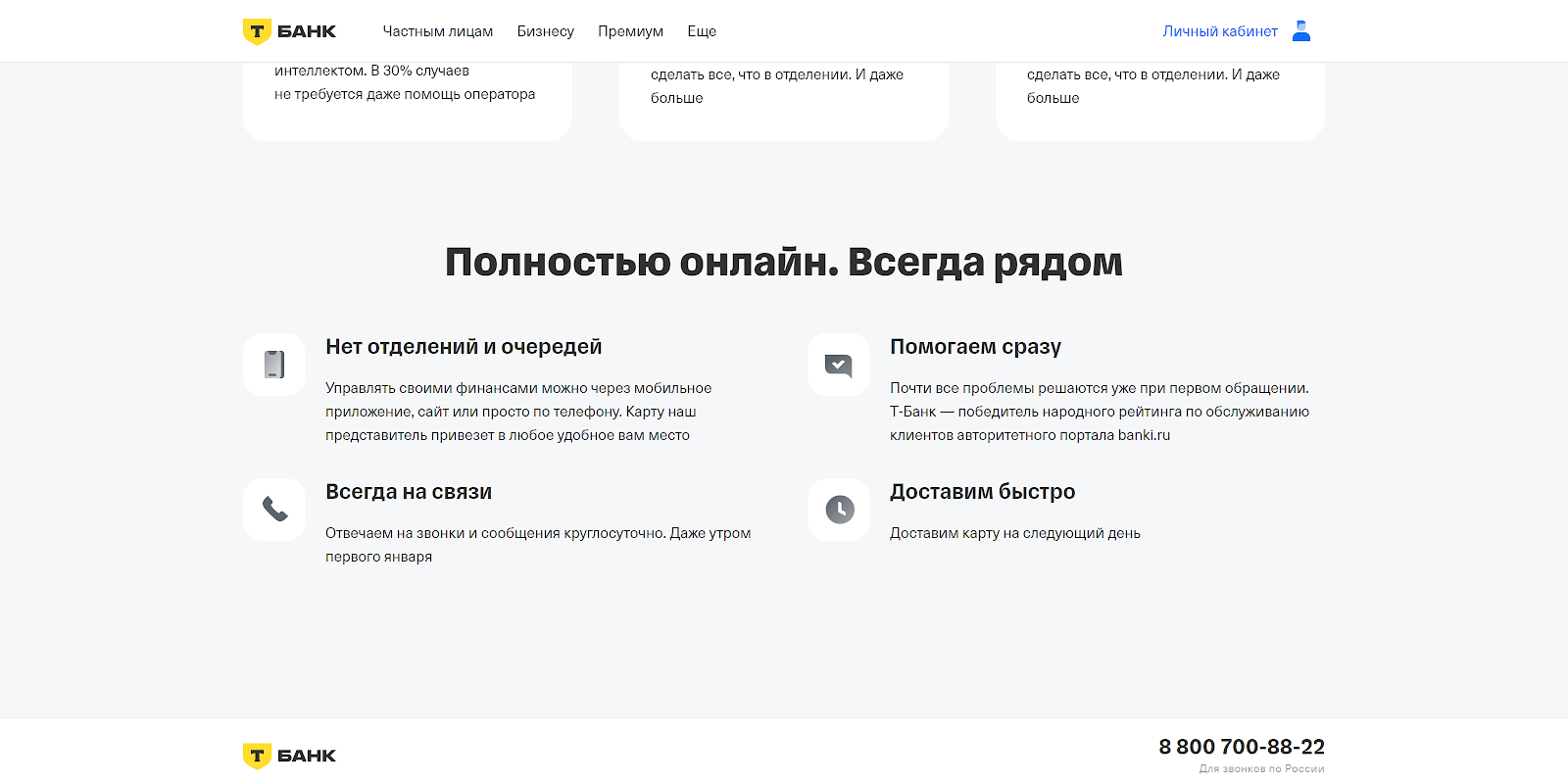This screenshot has width=1568, height=784.
Task: Click the clock icon beside 'Доставим быстро'
Action: coord(839,510)
